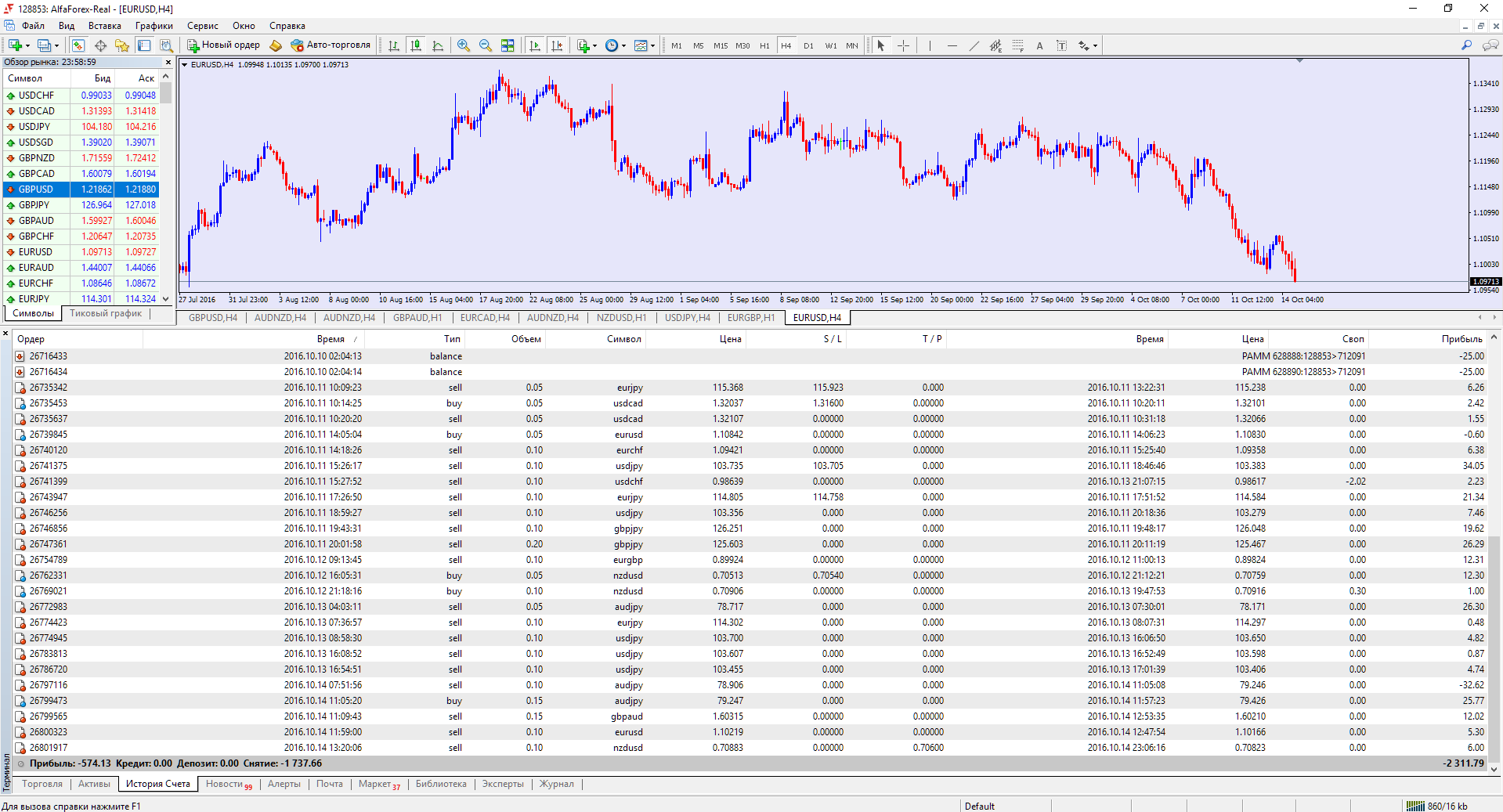
Task: Select the crosshair tool
Action: [903, 45]
